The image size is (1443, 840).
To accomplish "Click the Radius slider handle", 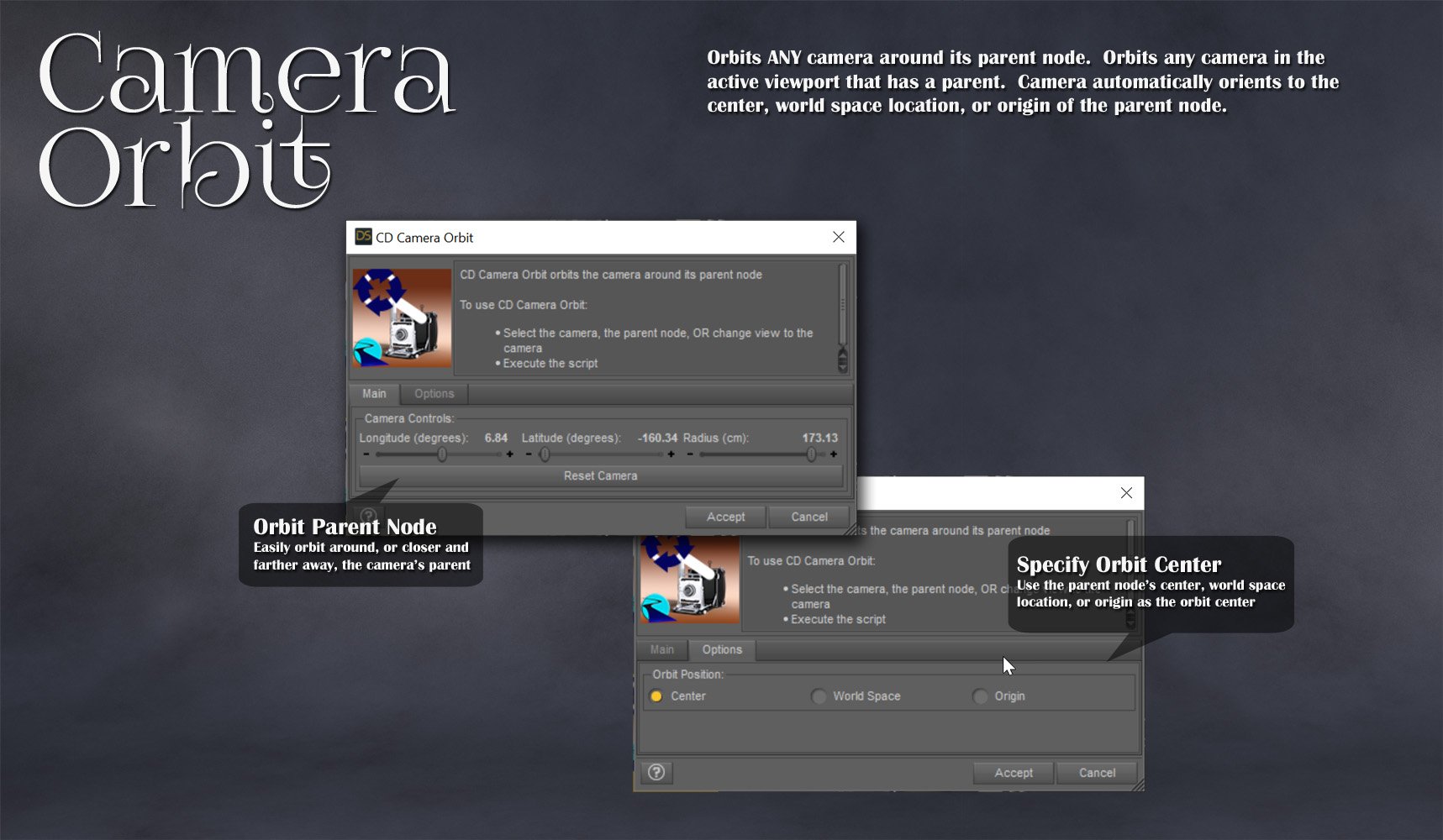I will [x=812, y=454].
